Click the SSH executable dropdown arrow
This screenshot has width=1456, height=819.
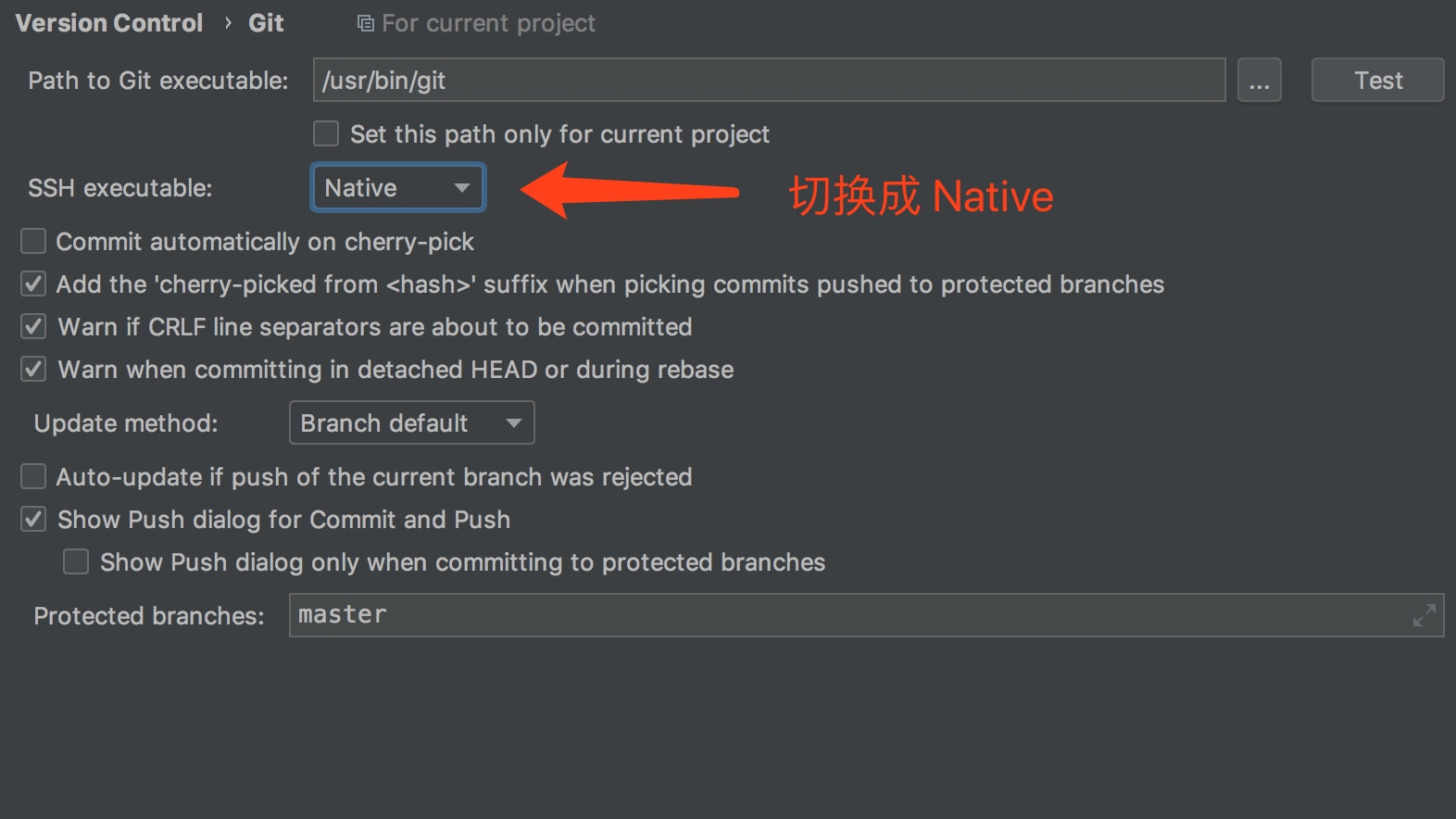pos(461,188)
